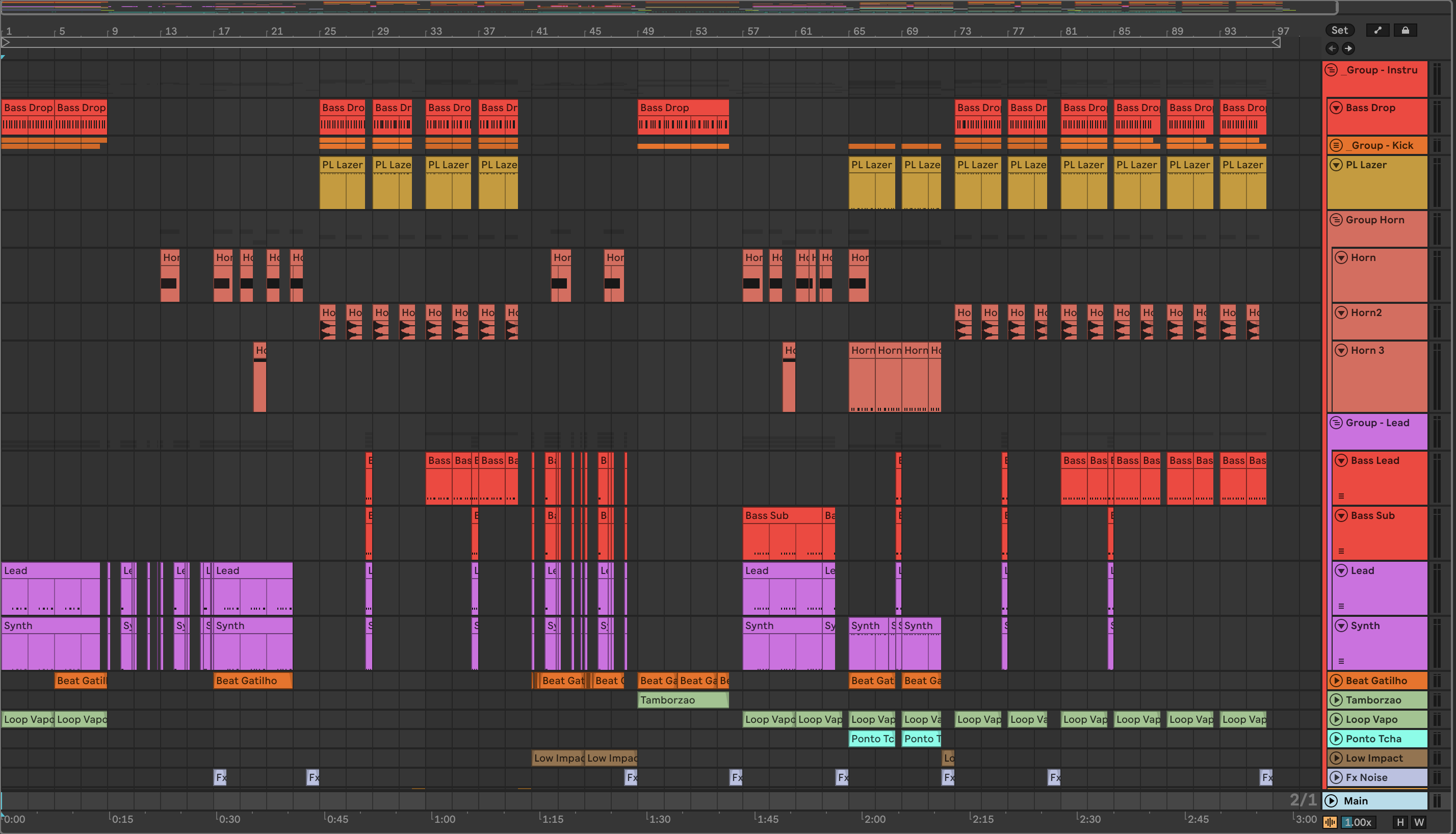The image size is (1456, 834).
Task: Click bar 49 on the timeline ruler
Action: [647, 31]
